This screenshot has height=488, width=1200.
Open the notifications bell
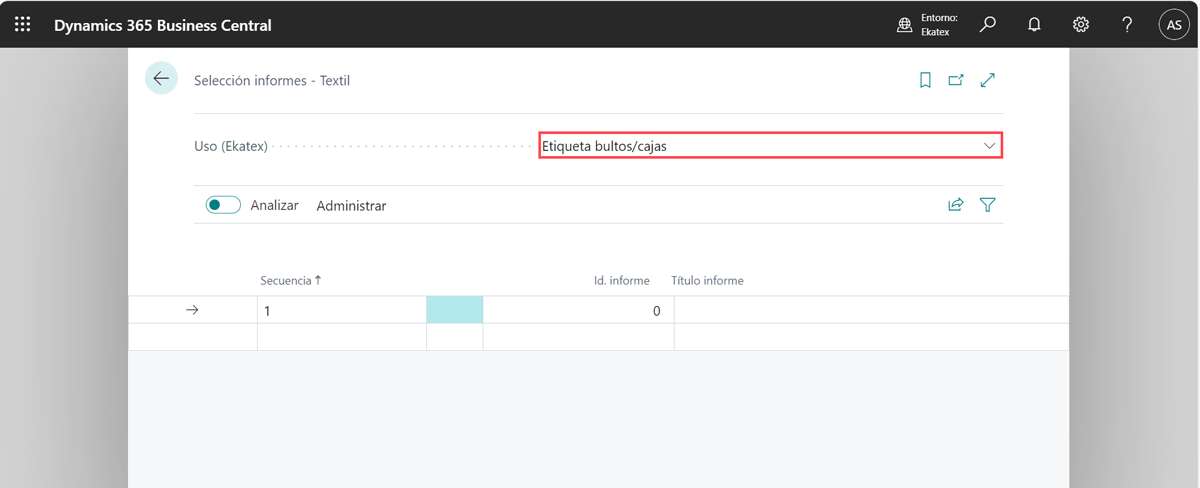pos(1034,24)
